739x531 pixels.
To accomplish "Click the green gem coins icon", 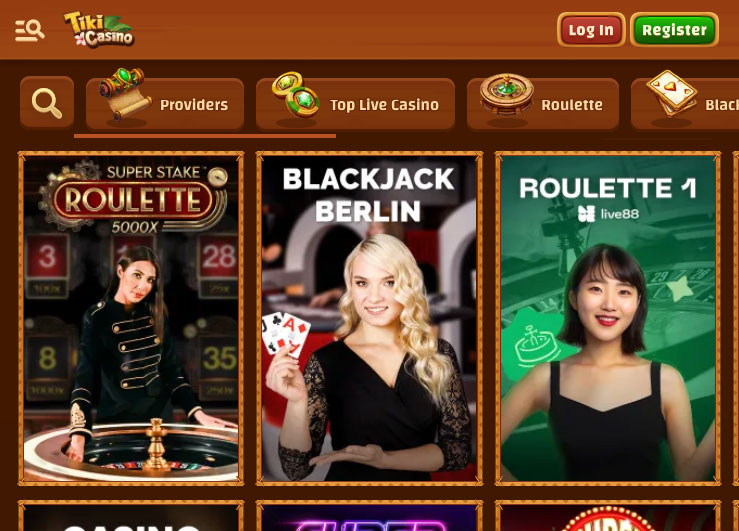I will point(296,94).
